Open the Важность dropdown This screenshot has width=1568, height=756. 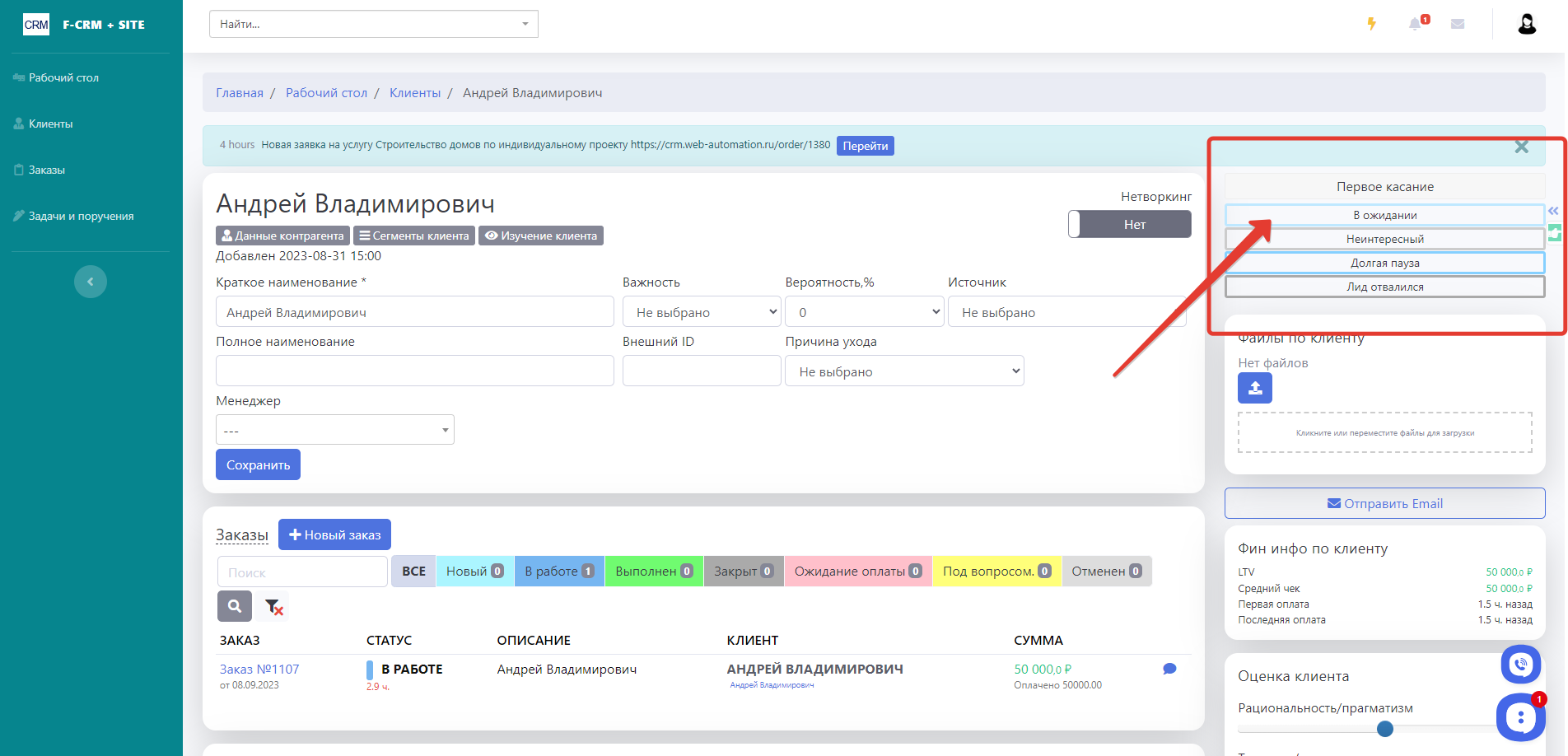coord(701,312)
